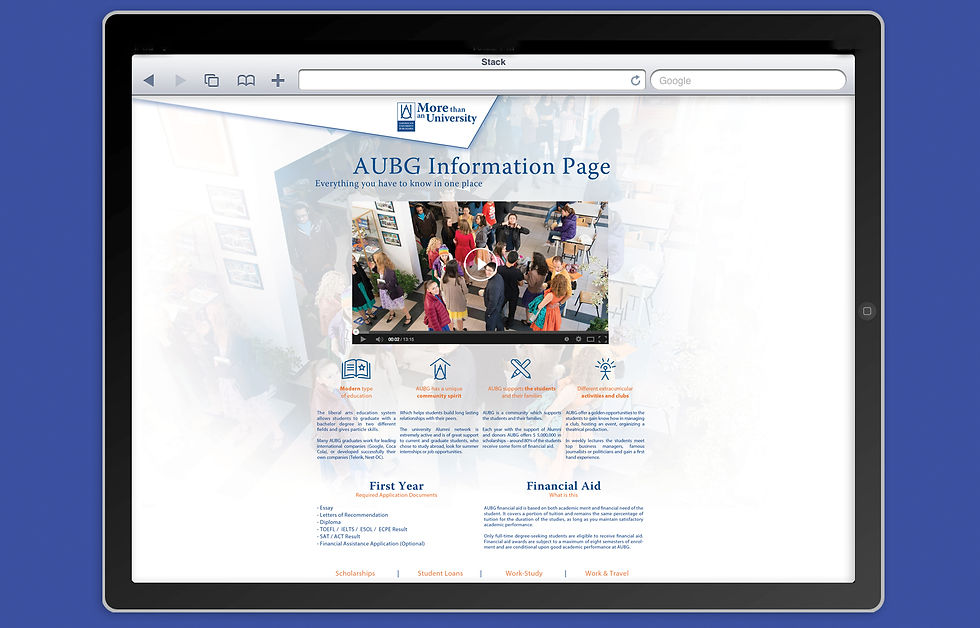
Task: Reload the page with refresh icon
Action: (x=635, y=80)
